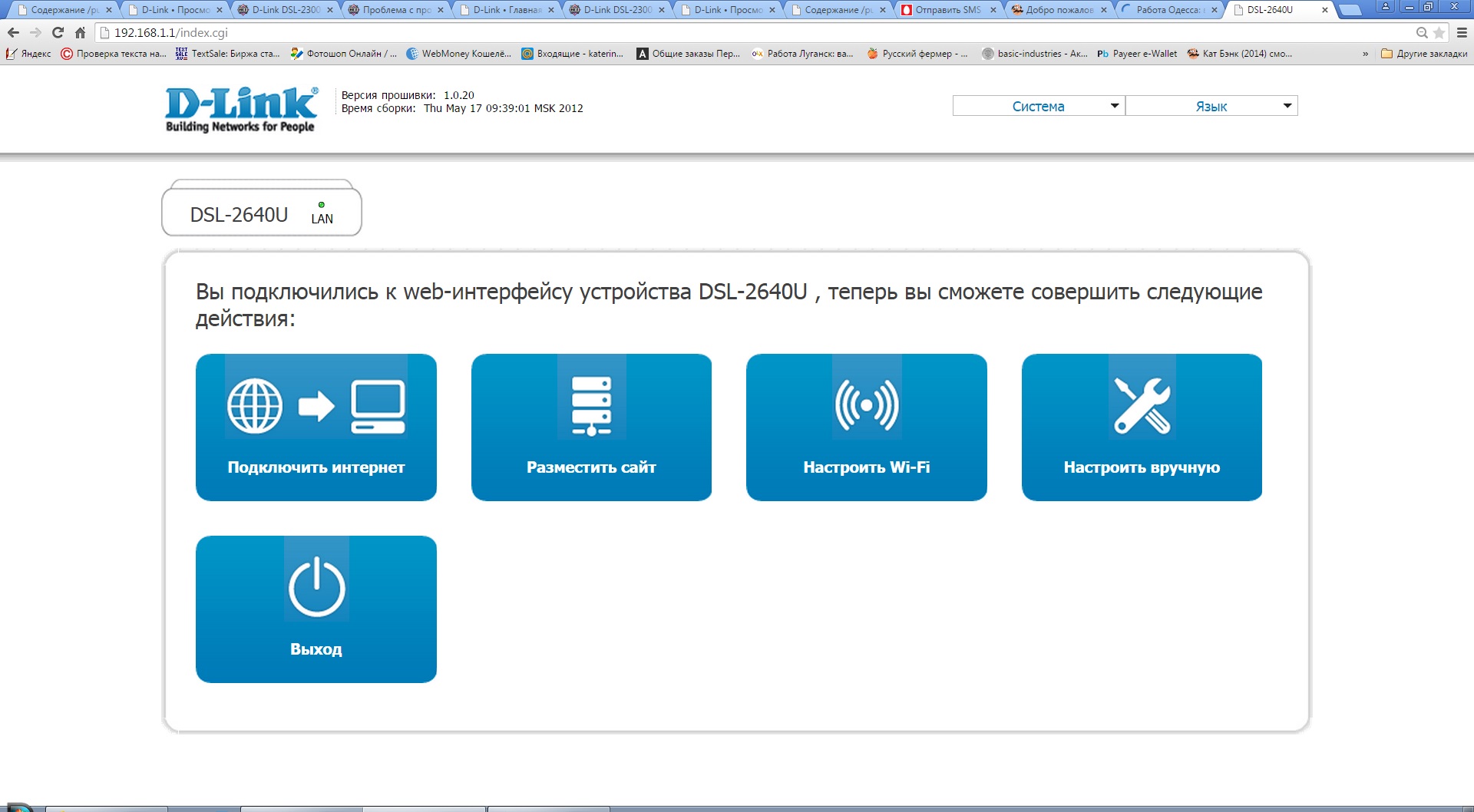Screen dimensions: 1474x812
Task: Switch to the Проблема с про... tab
Action: click(396, 10)
